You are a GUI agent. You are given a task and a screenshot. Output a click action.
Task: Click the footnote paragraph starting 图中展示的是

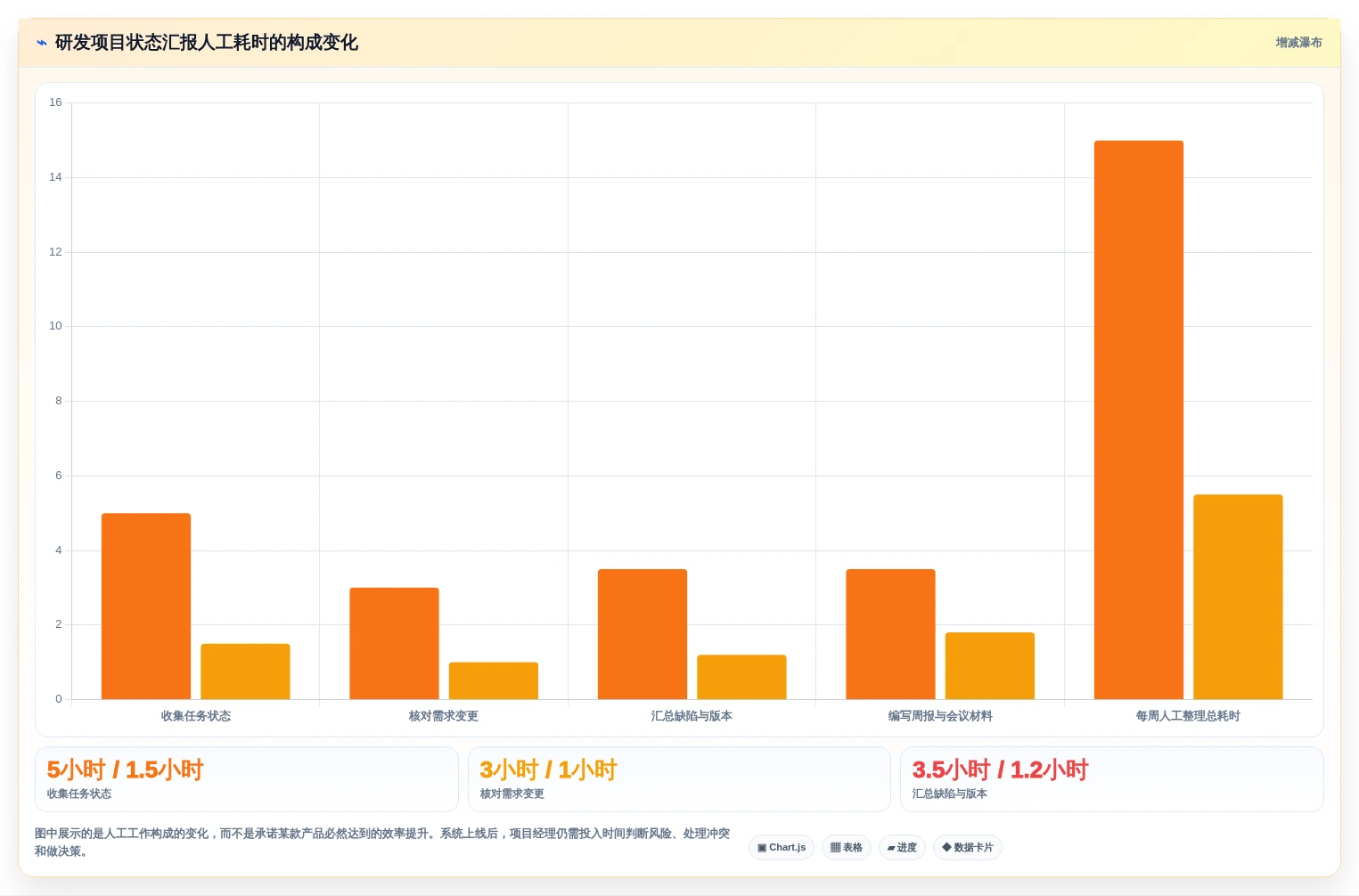click(x=382, y=843)
